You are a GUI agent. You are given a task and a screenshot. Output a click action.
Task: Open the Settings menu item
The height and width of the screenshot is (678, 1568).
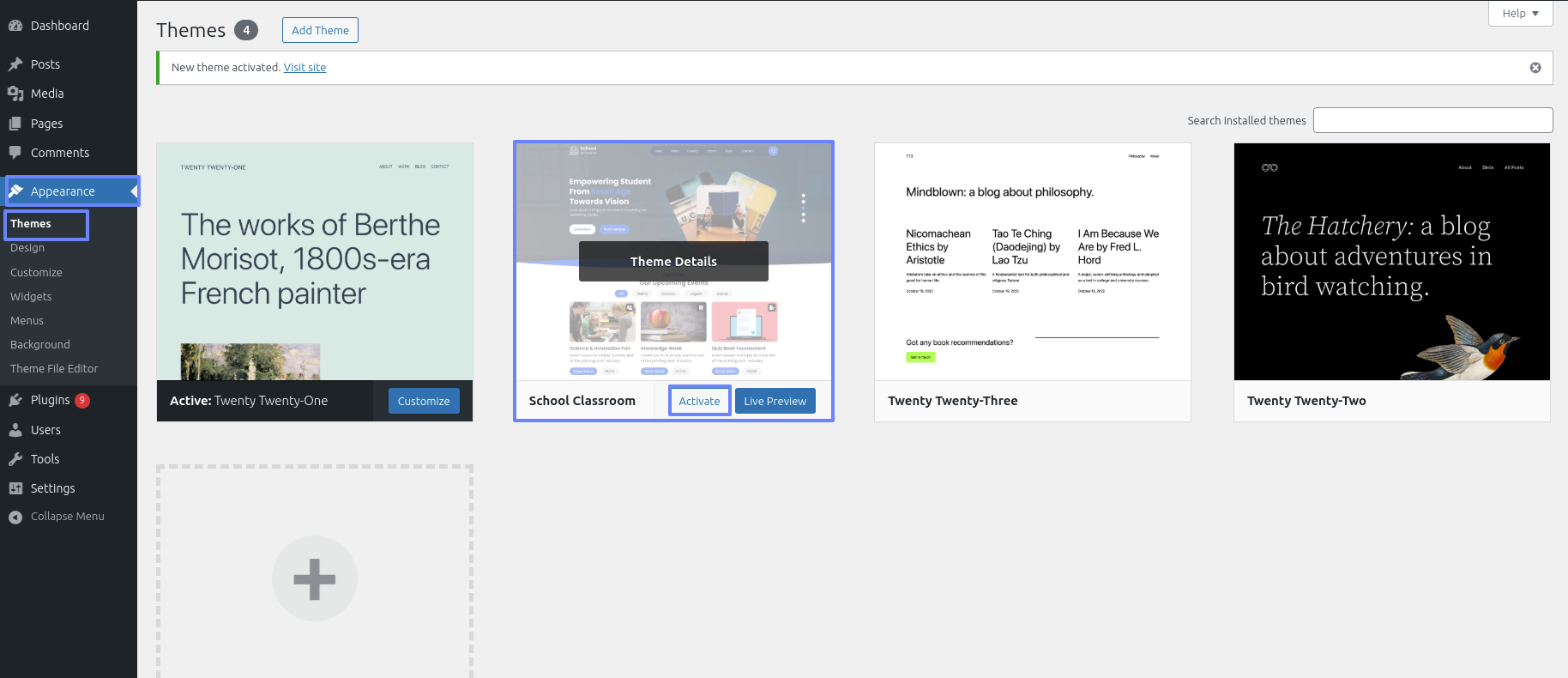69,488
